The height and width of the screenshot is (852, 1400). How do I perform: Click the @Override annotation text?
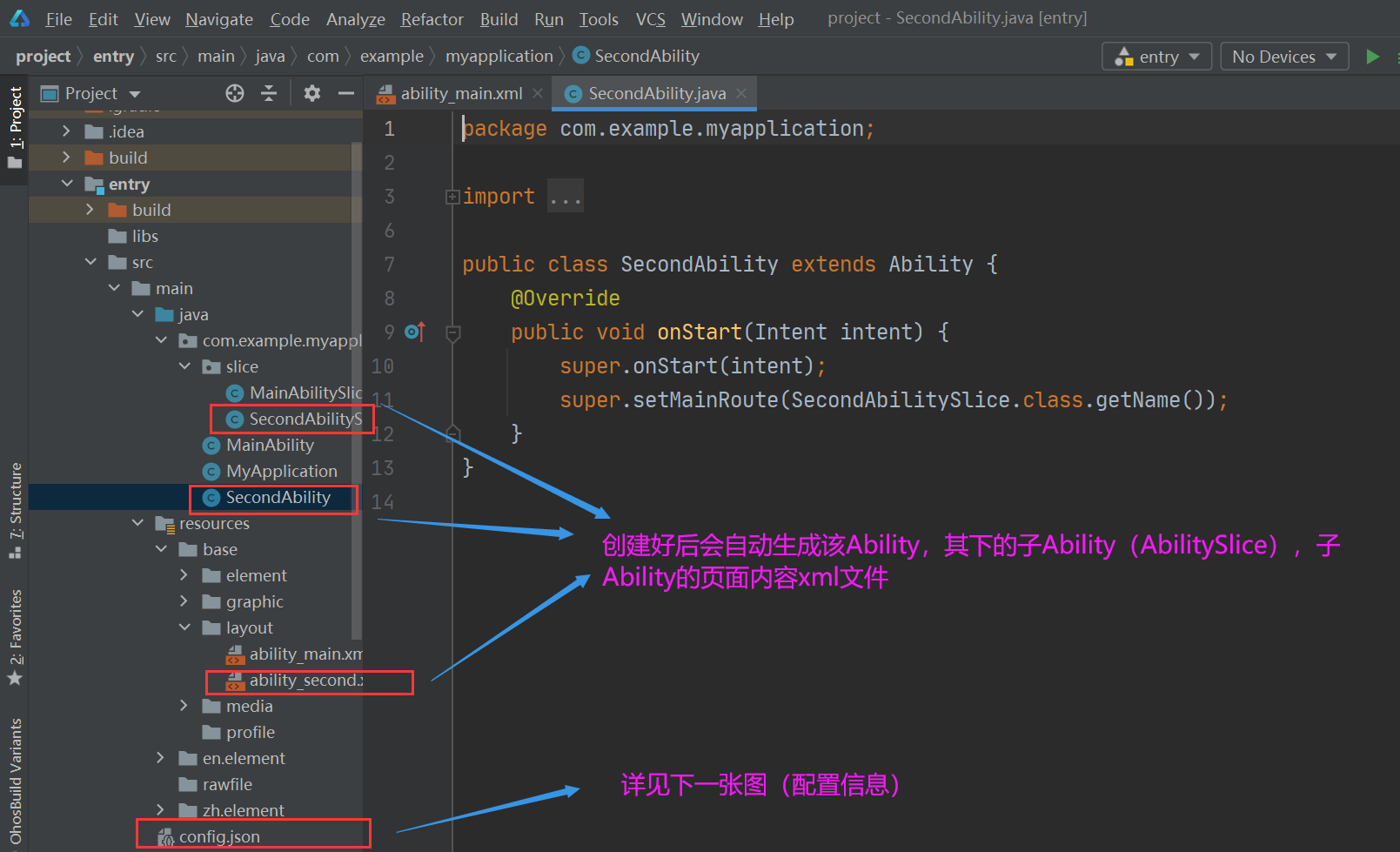566,298
